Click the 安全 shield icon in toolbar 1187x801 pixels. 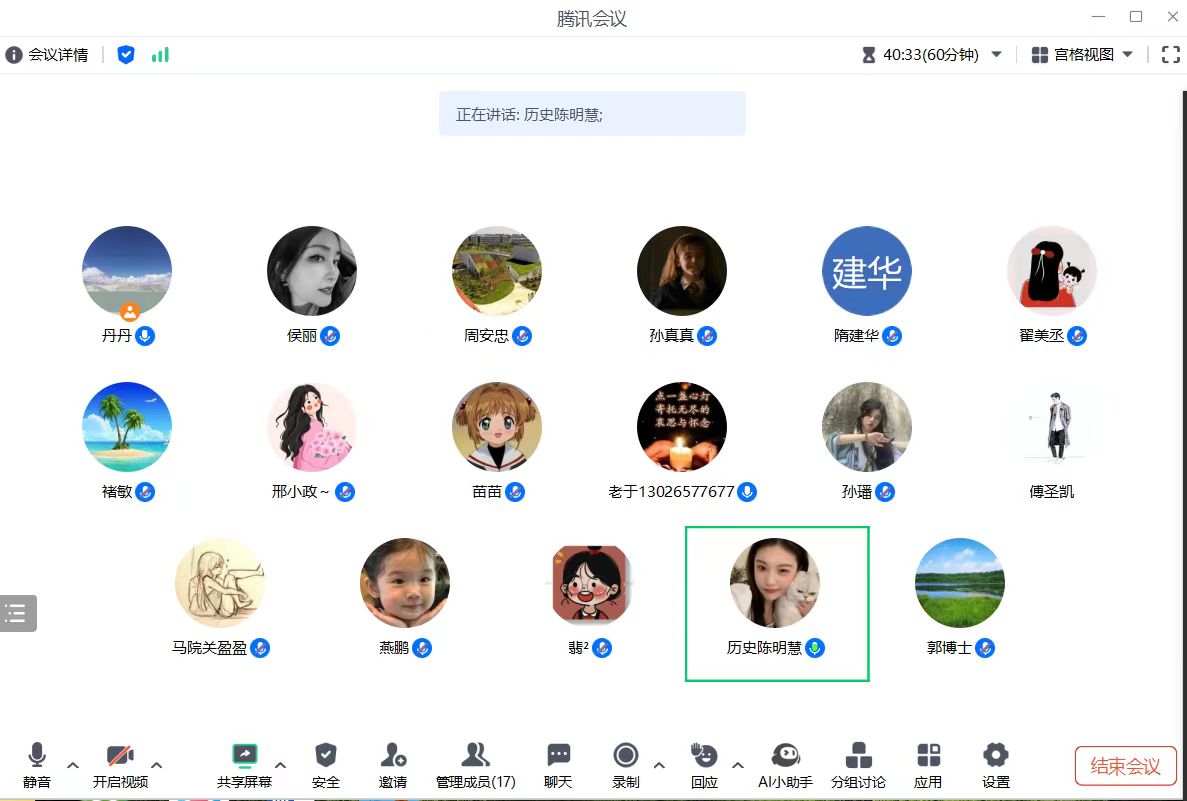pos(326,765)
